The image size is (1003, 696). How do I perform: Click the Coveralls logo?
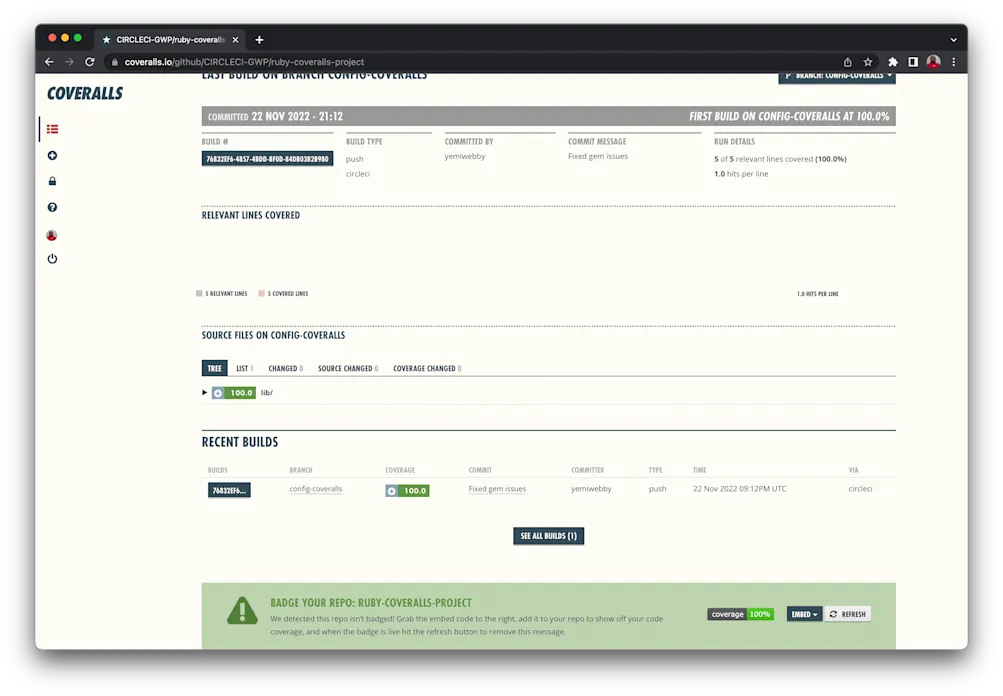click(85, 93)
